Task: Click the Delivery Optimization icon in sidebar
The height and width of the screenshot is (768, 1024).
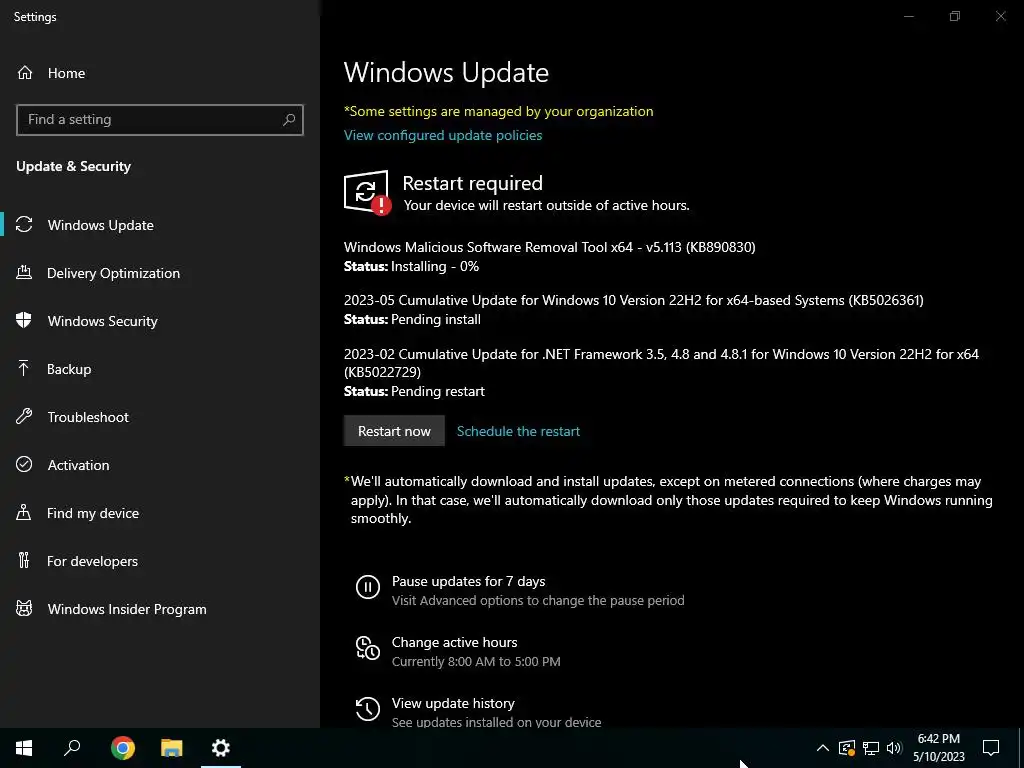Action: pos(24,273)
